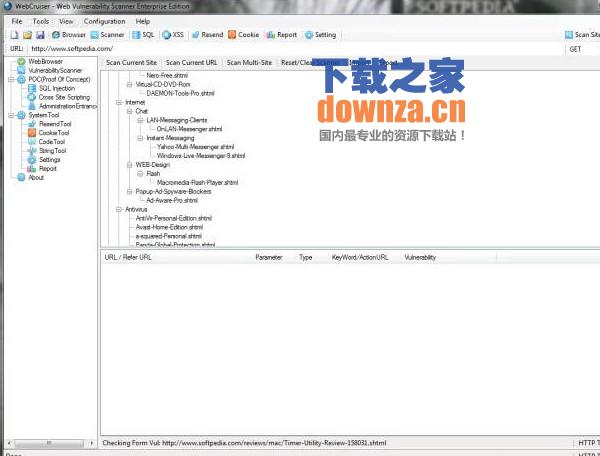This screenshot has height=456, width=600.
Task: Open the Tools menu
Action: (x=40, y=21)
